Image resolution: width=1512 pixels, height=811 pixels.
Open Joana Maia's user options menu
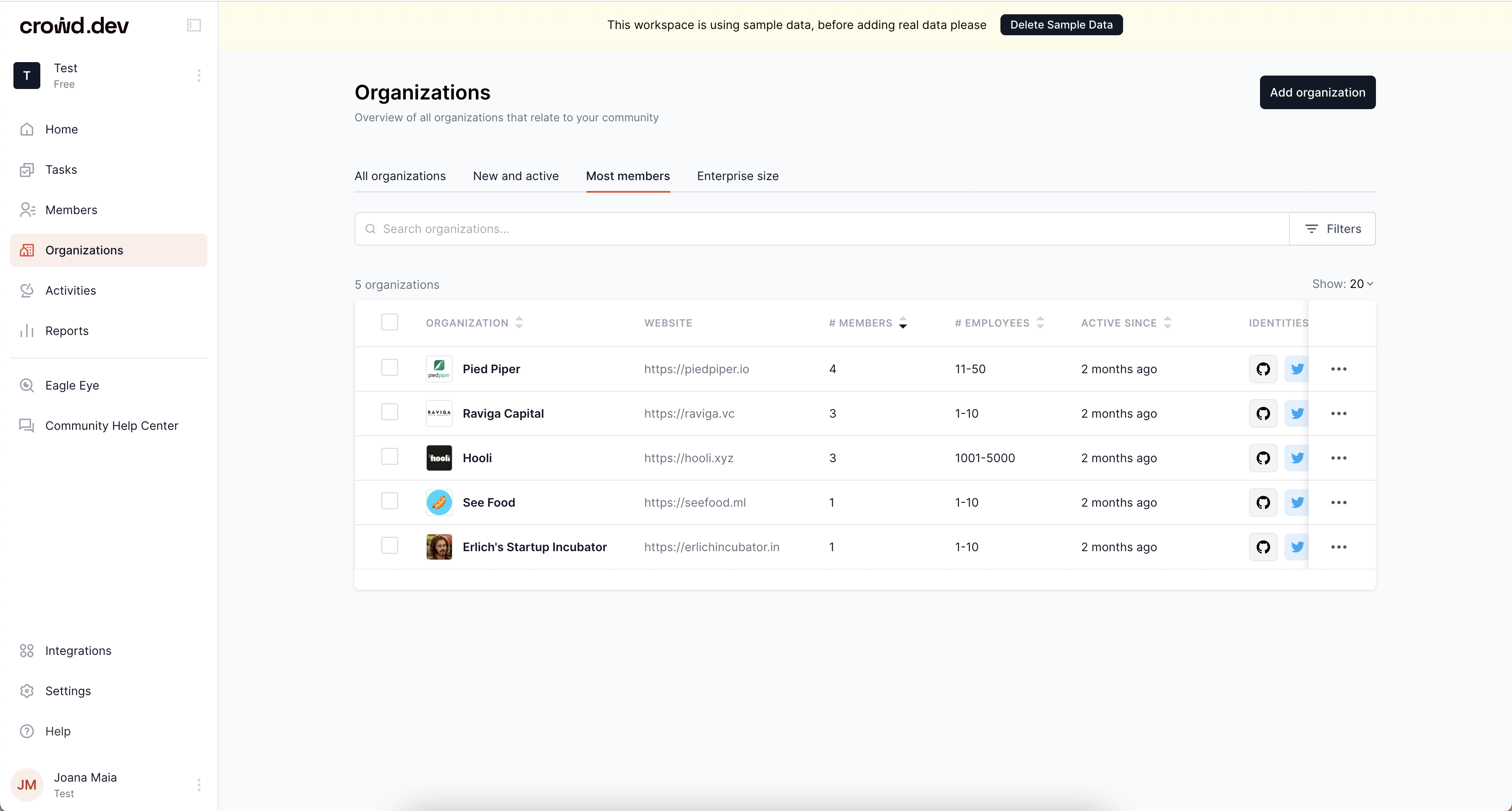199,785
